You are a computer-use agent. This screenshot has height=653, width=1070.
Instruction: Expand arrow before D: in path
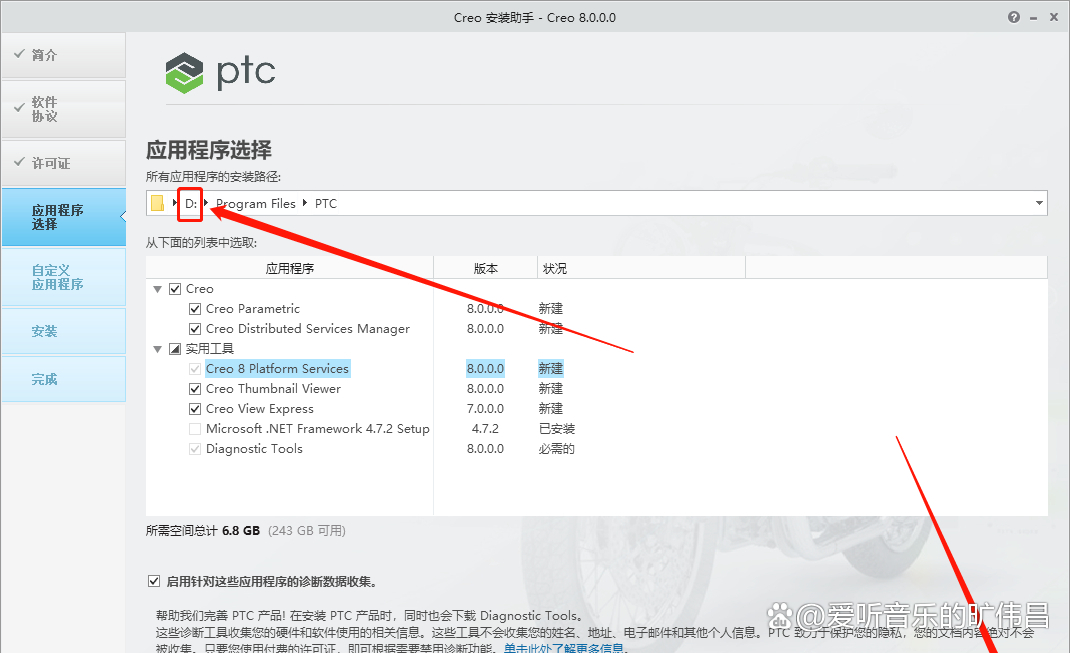175,203
